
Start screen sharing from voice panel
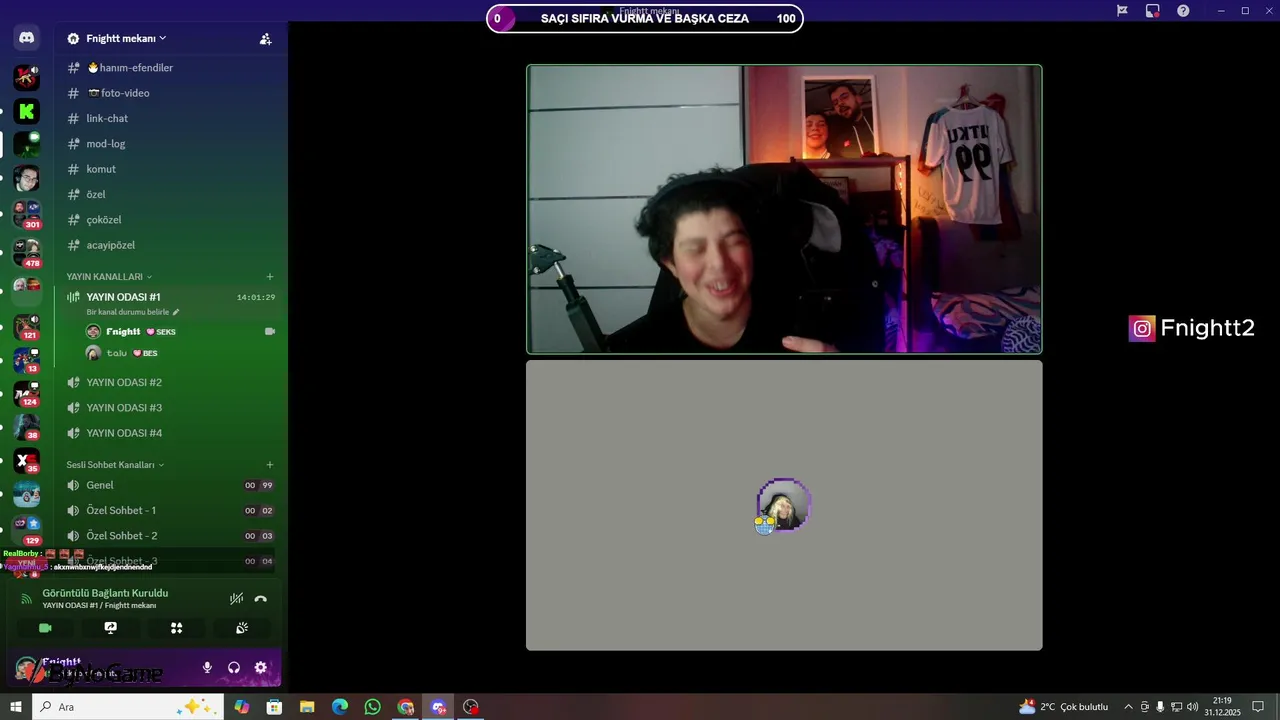[x=110, y=628]
